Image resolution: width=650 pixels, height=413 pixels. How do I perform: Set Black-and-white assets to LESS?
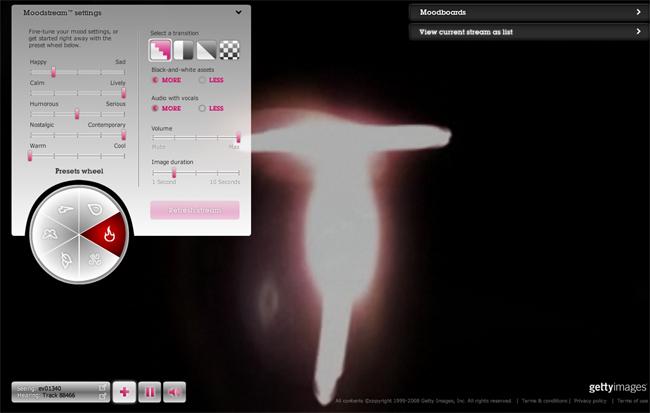202,80
